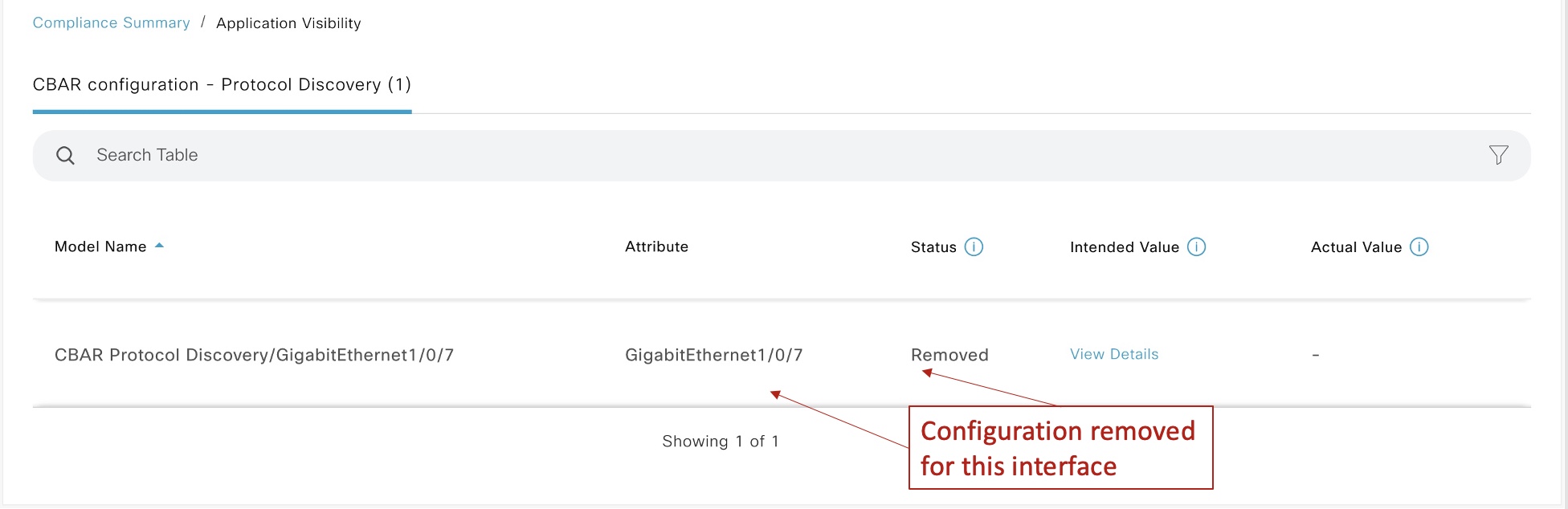
Task: Toggle the Model Name sort arrow
Action: pyautogui.click(x=159, y=246)
